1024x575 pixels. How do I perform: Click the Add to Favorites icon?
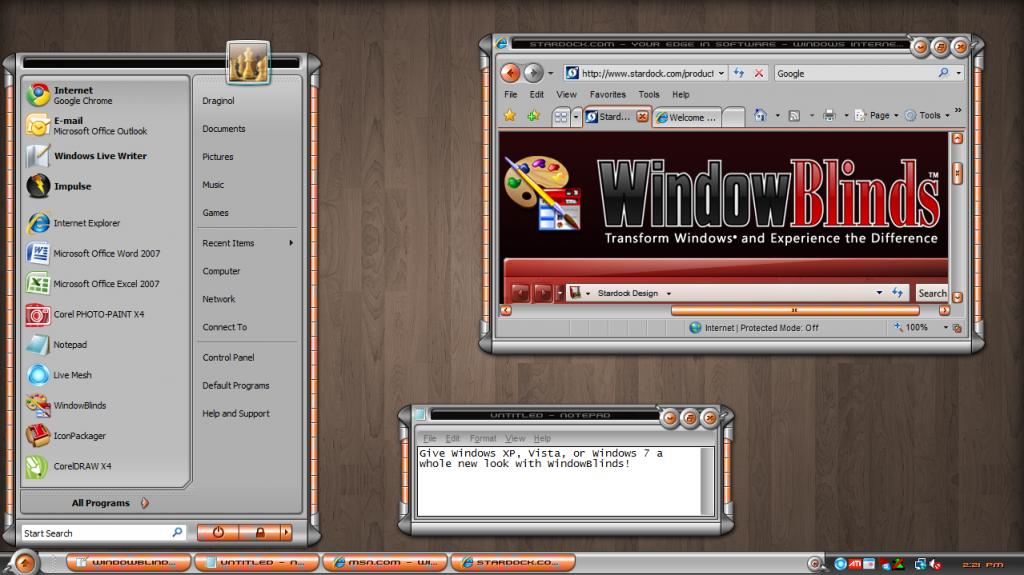(x=533, y=116)
